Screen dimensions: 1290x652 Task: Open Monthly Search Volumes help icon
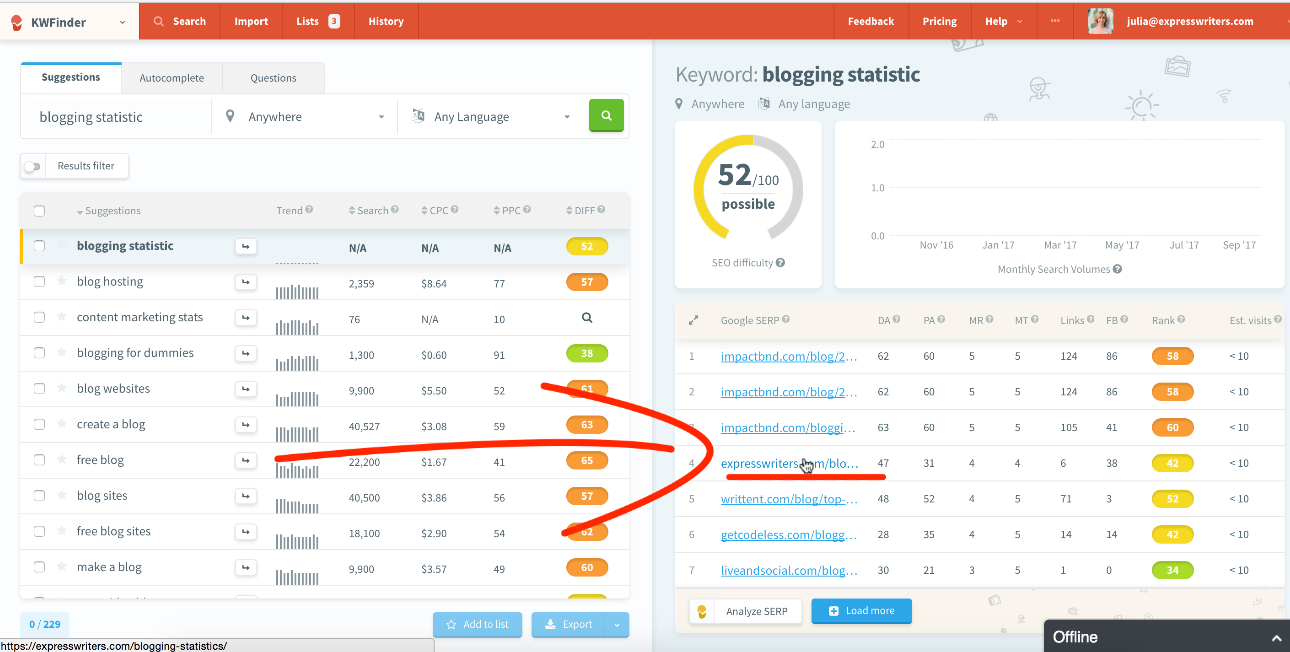[x=1117, y=269]
